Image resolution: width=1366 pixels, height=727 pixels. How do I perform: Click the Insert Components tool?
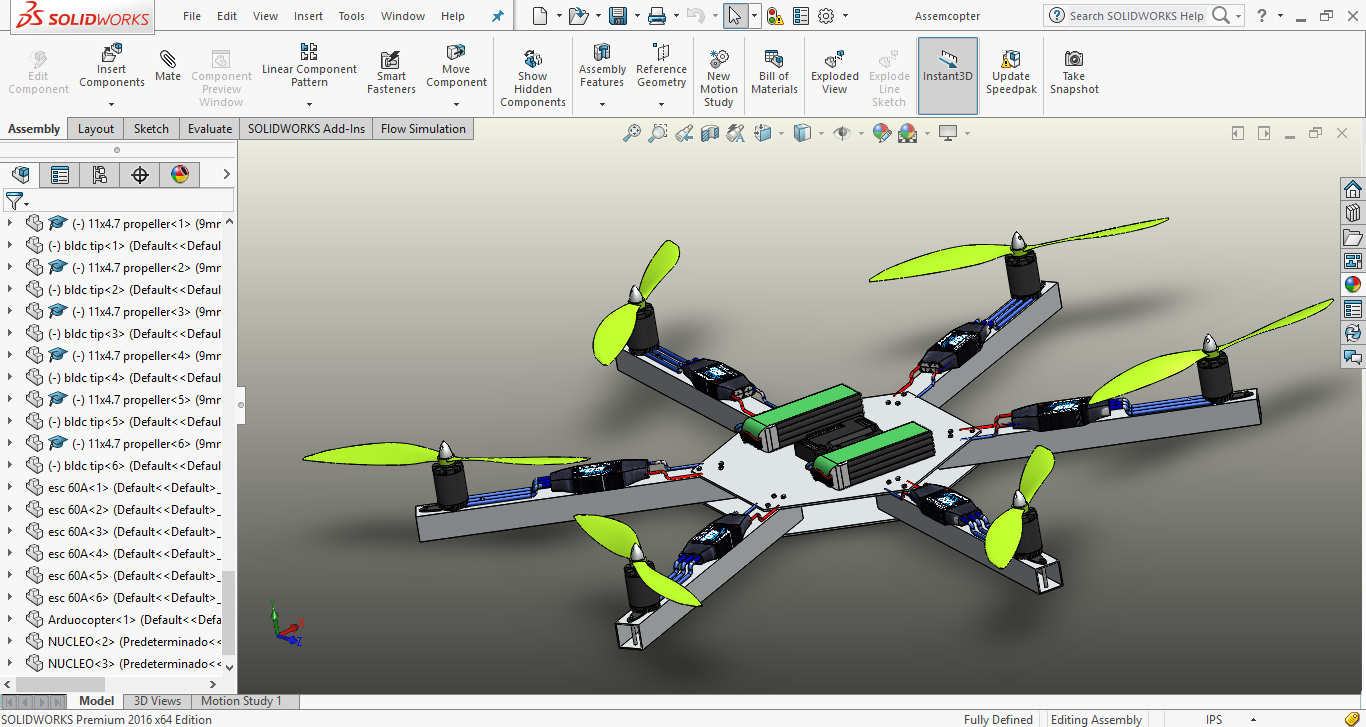pos(112,66)
